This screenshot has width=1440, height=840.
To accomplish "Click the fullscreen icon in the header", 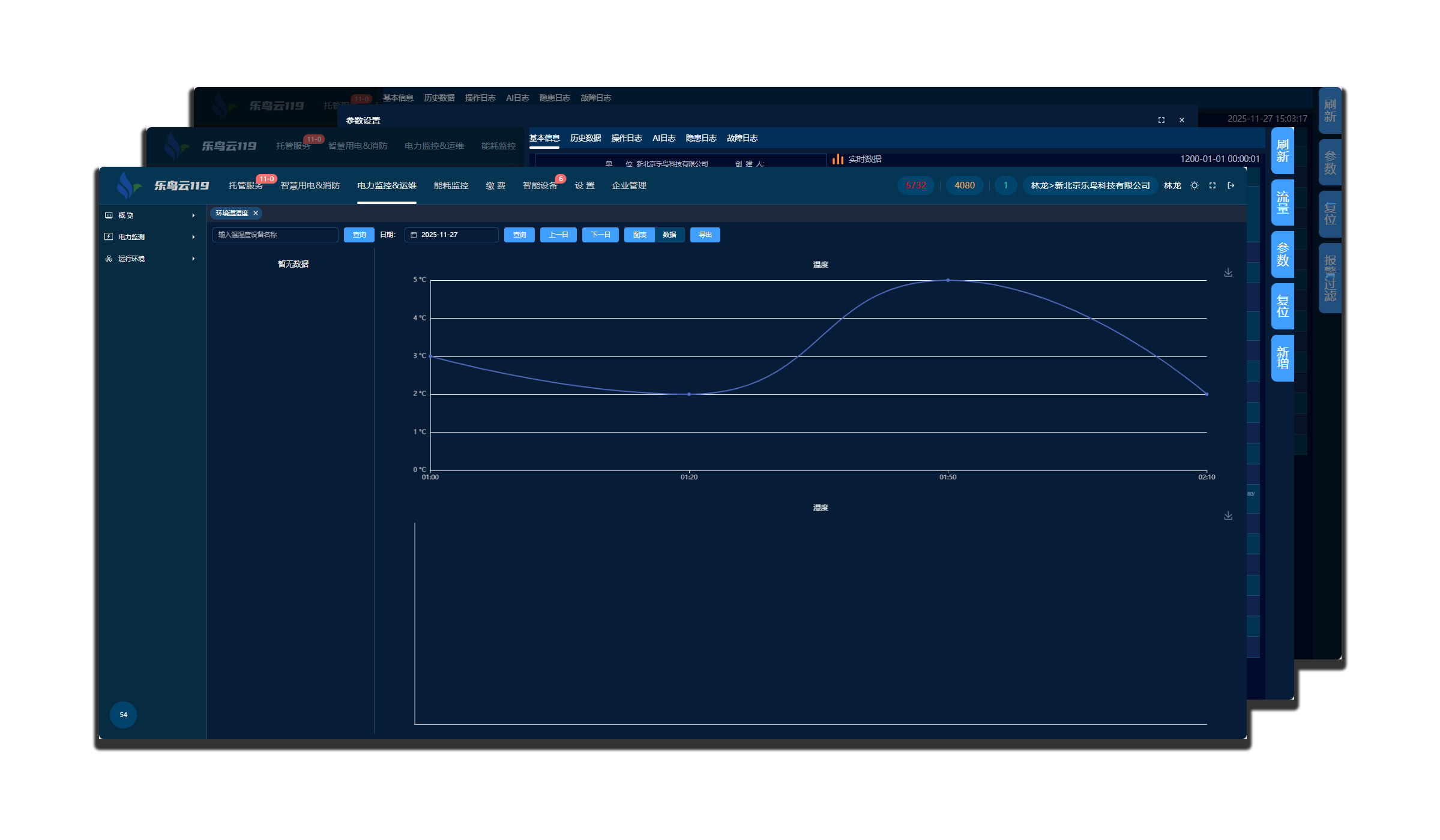I will point(1212,186).
